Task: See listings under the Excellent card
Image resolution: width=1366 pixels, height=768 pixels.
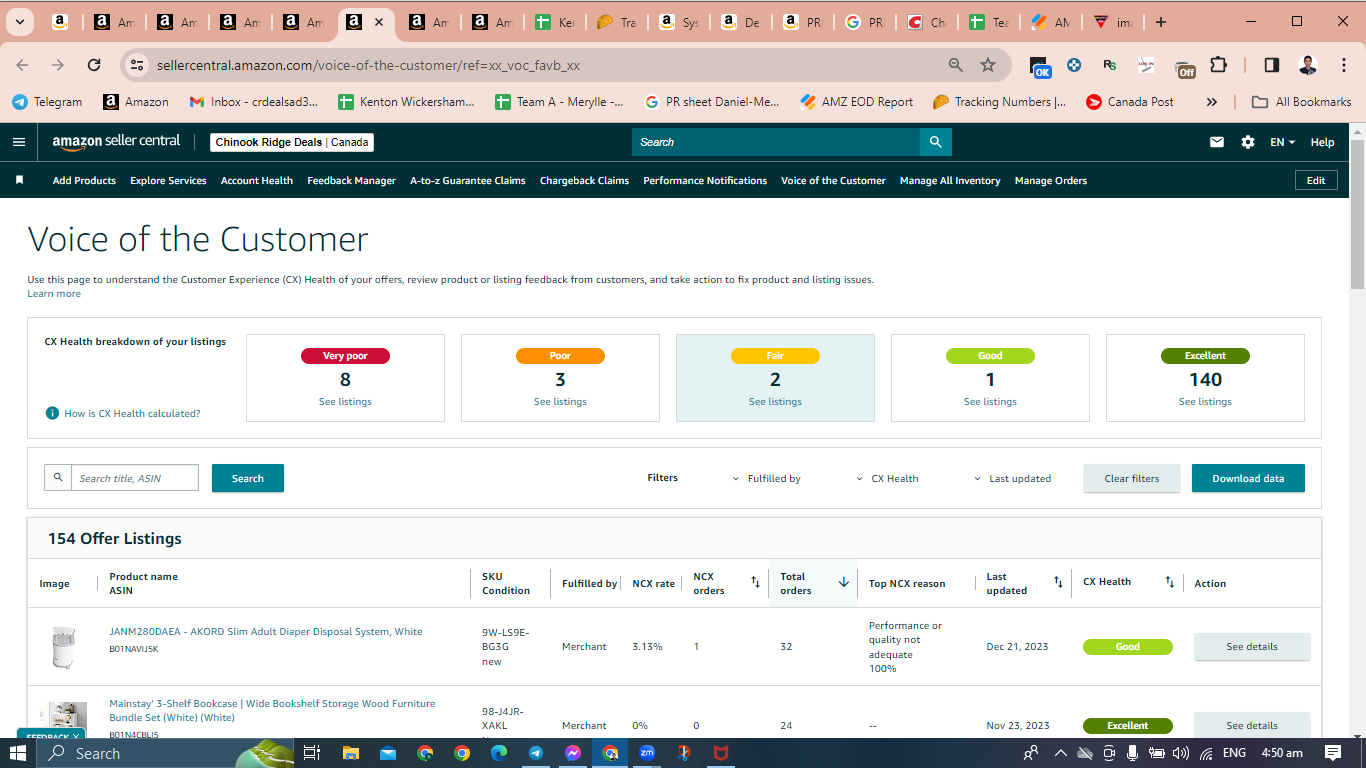Action: pyautogui.click(x=1205, y=402)
